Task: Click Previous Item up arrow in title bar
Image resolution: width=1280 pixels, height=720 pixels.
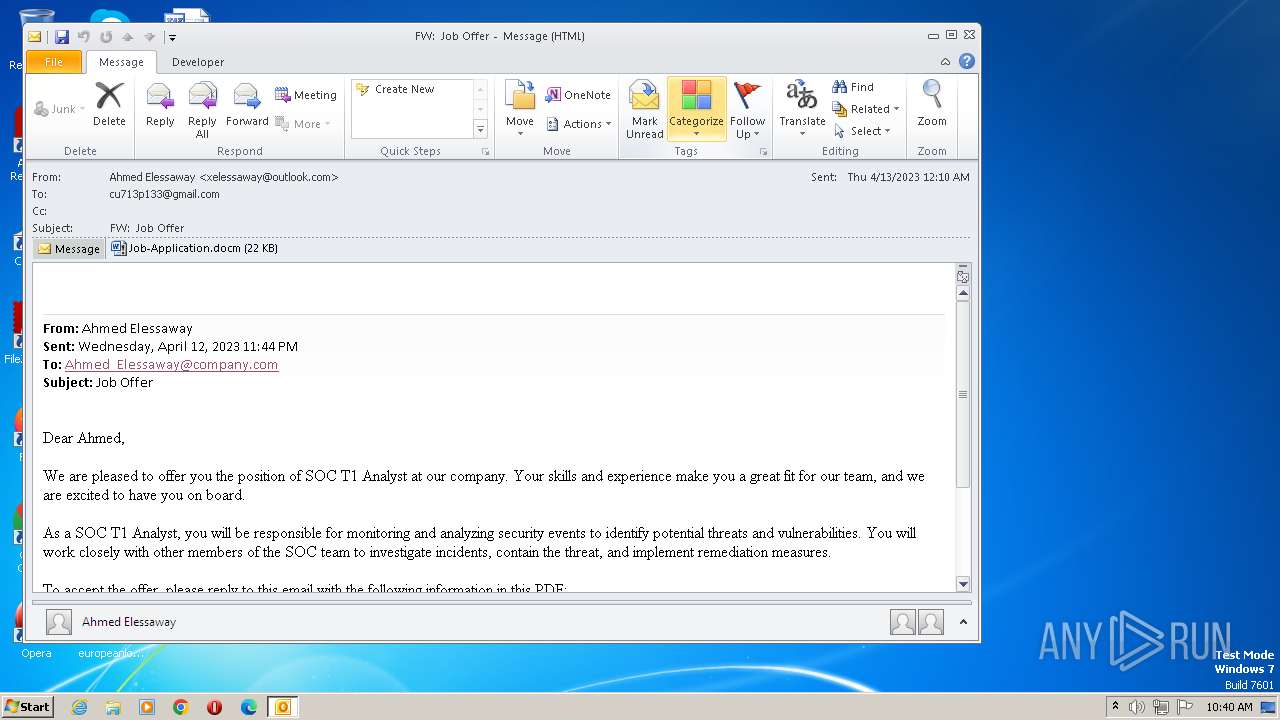Action: 127,37
